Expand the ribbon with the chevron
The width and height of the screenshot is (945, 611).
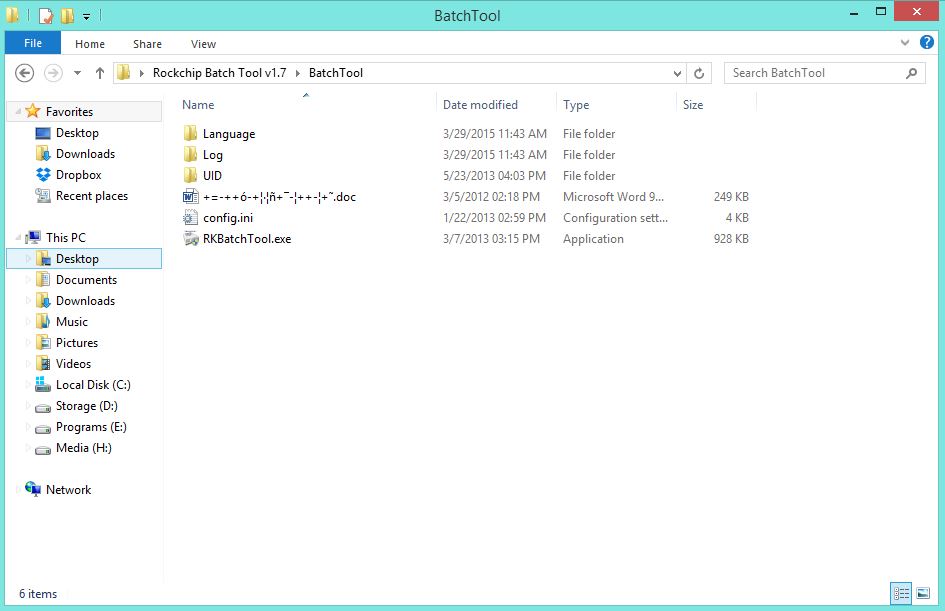[905, 42]
